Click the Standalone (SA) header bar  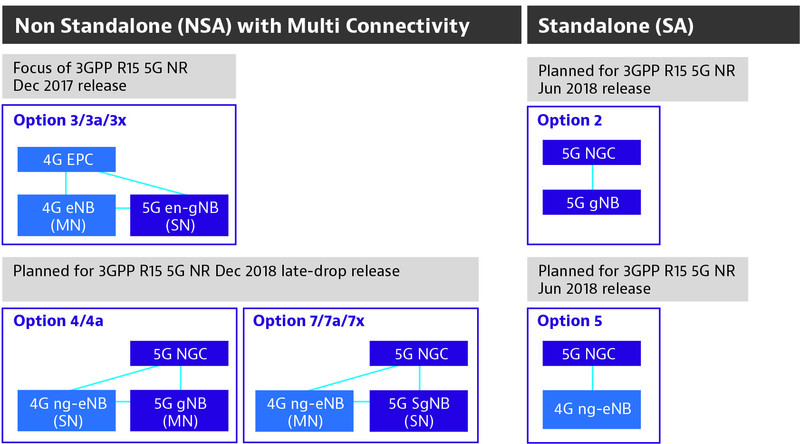(x=663, y=25)
